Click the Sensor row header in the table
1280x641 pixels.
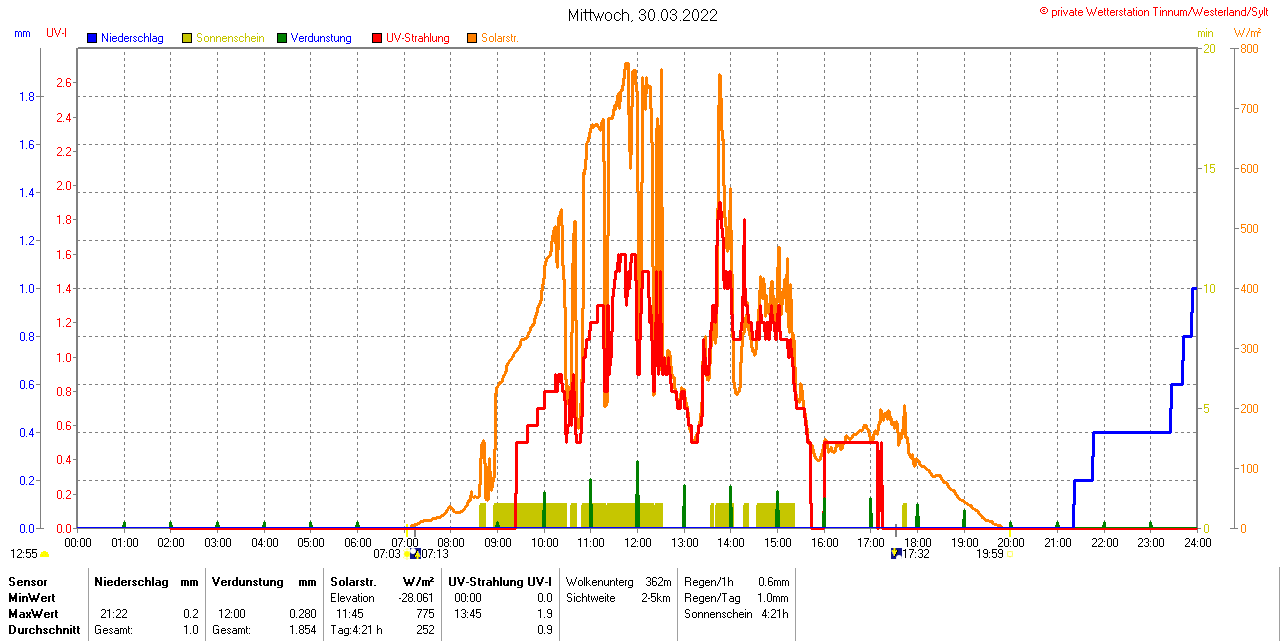coord(27,581)
